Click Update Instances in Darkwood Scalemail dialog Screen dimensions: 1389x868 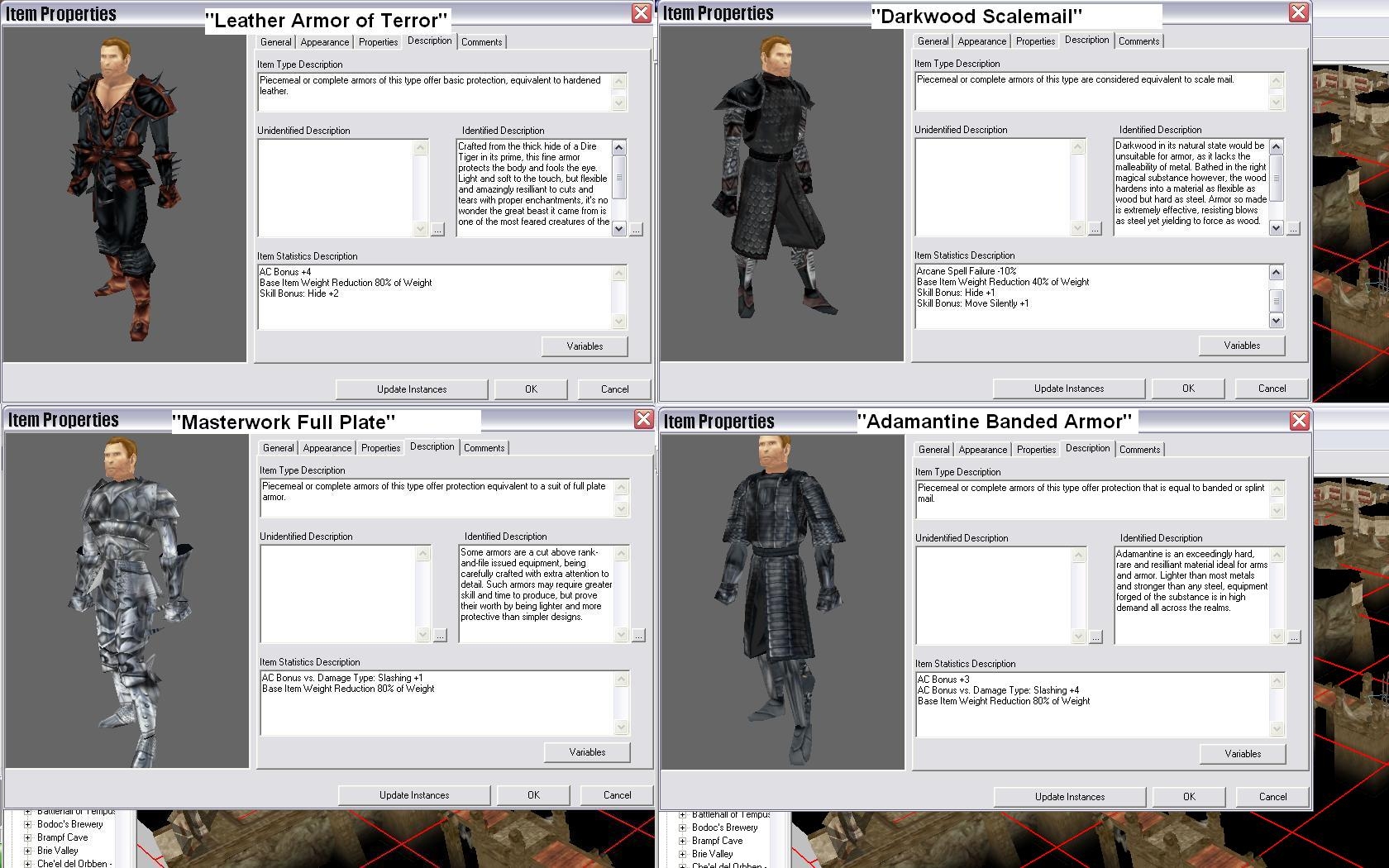[1068, 389]
